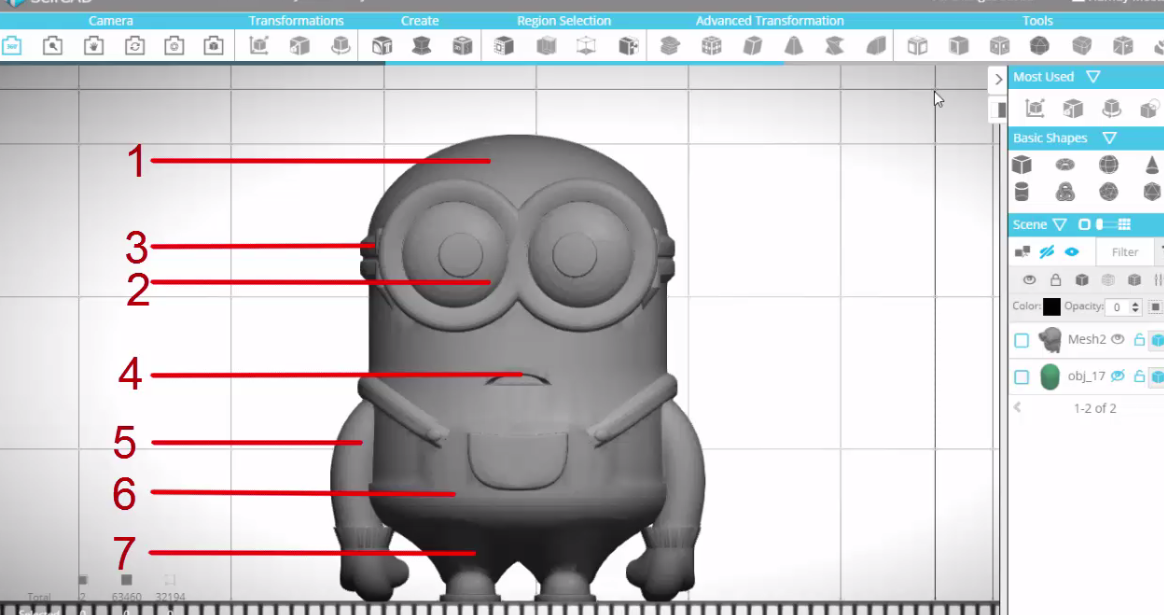Screen dimensions: 1164x615
Task: Add a cone from Basic Shapes
Action: pyautogui.click(x=1152, y=164)
